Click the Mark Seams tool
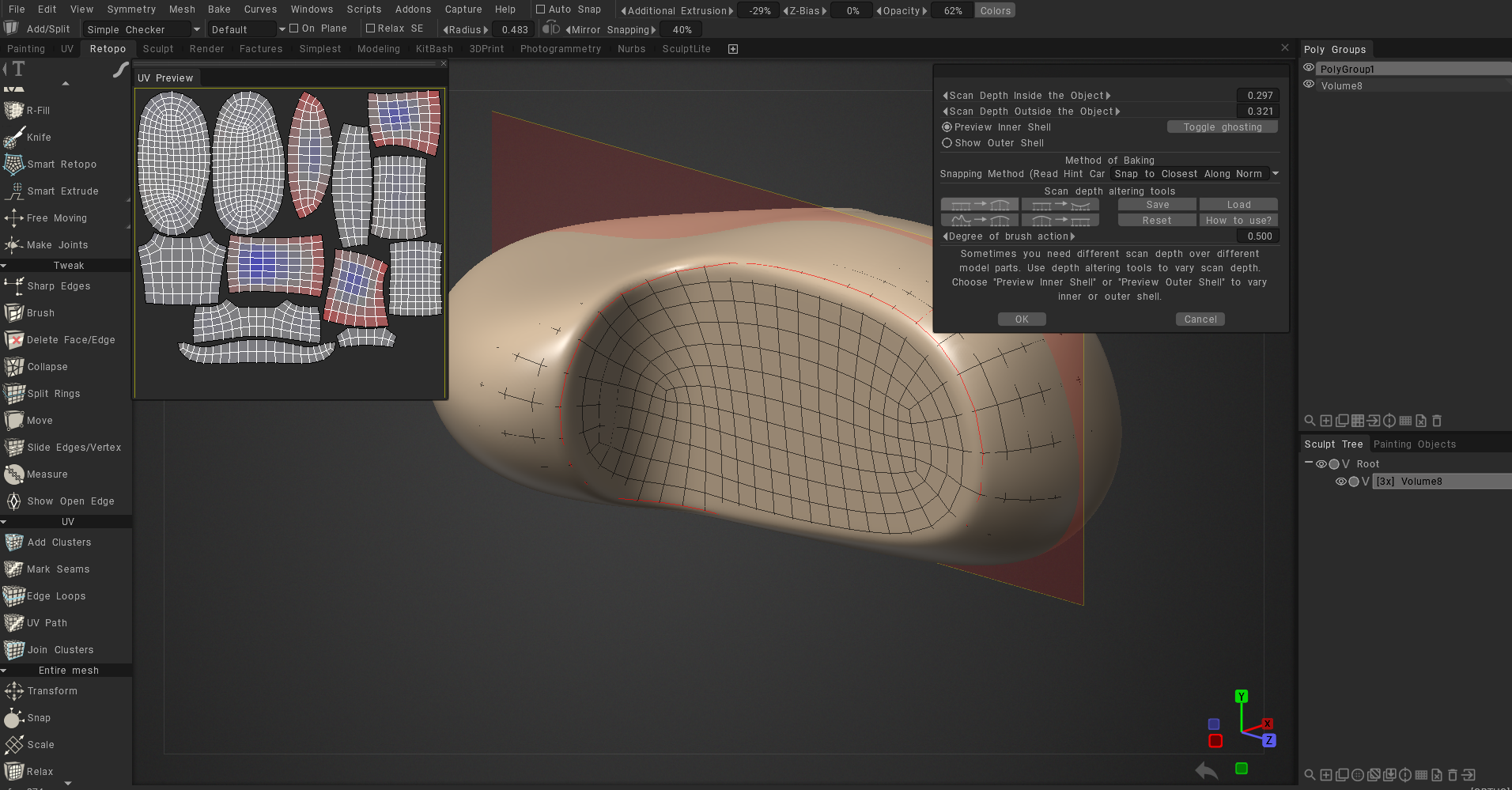1512x790 pixels. [x=58, y=569]
